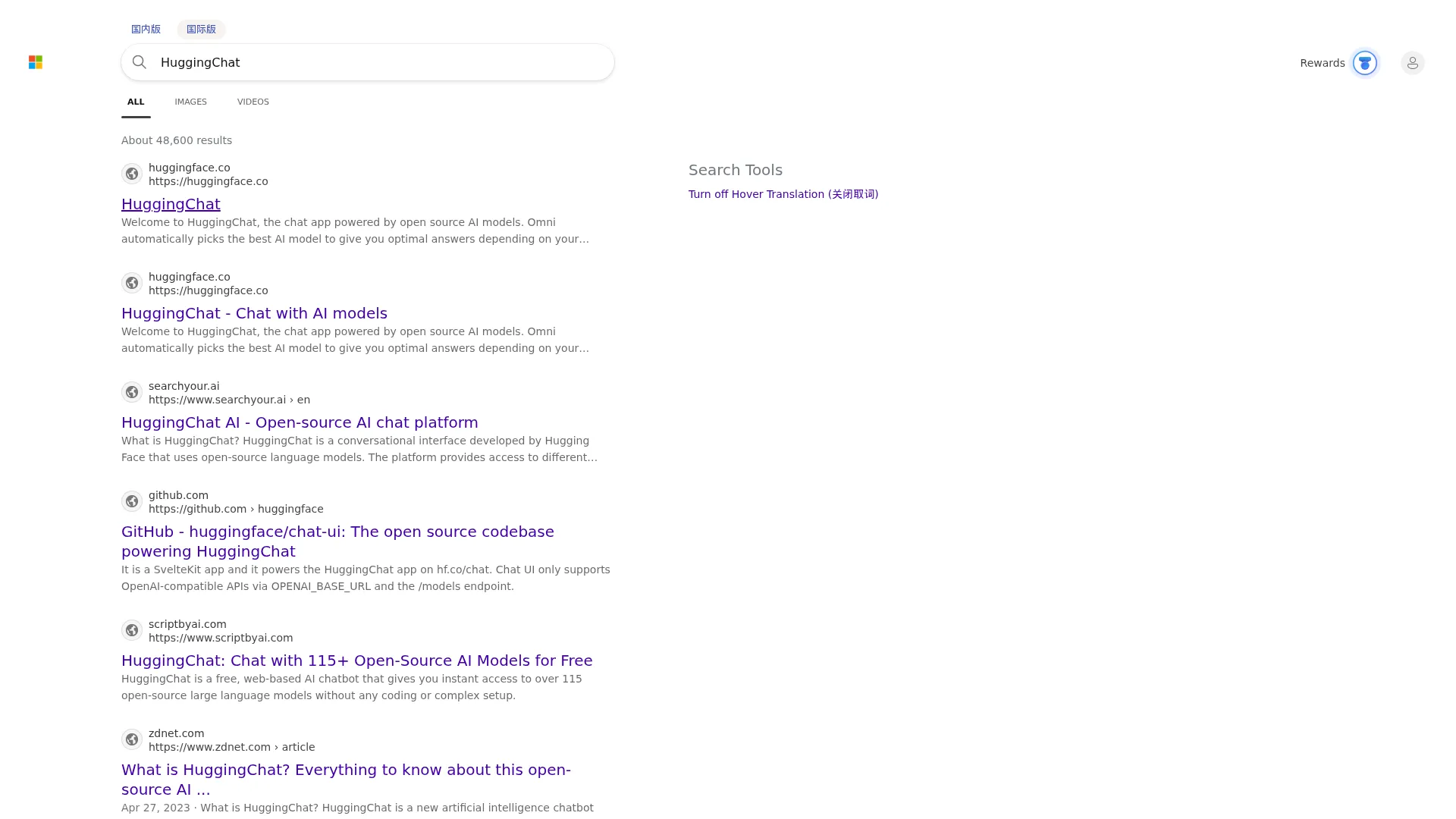
Task: Select the ALL results tab
Action: tap(136, 102)
